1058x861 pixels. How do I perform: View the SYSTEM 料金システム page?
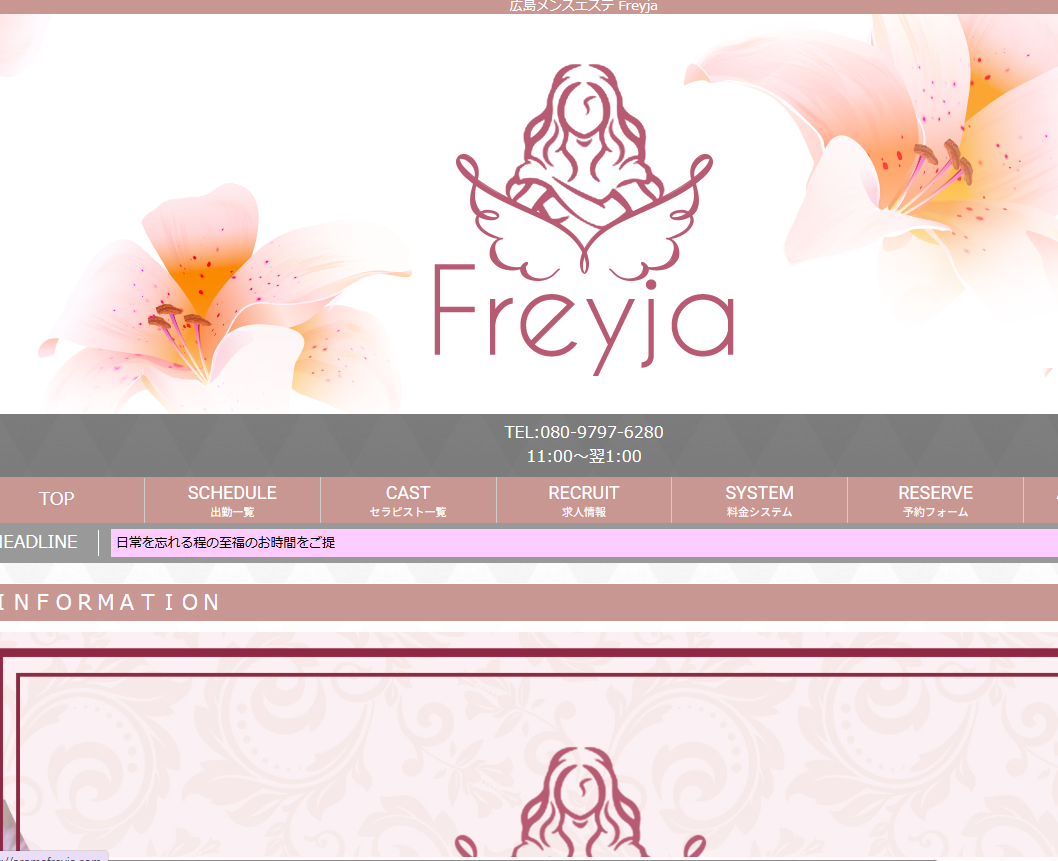759,500
